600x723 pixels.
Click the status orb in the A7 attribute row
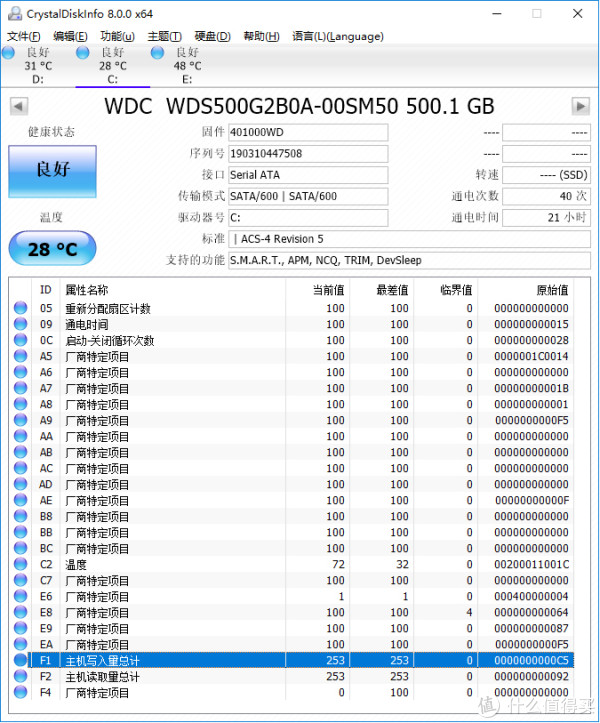20,388
